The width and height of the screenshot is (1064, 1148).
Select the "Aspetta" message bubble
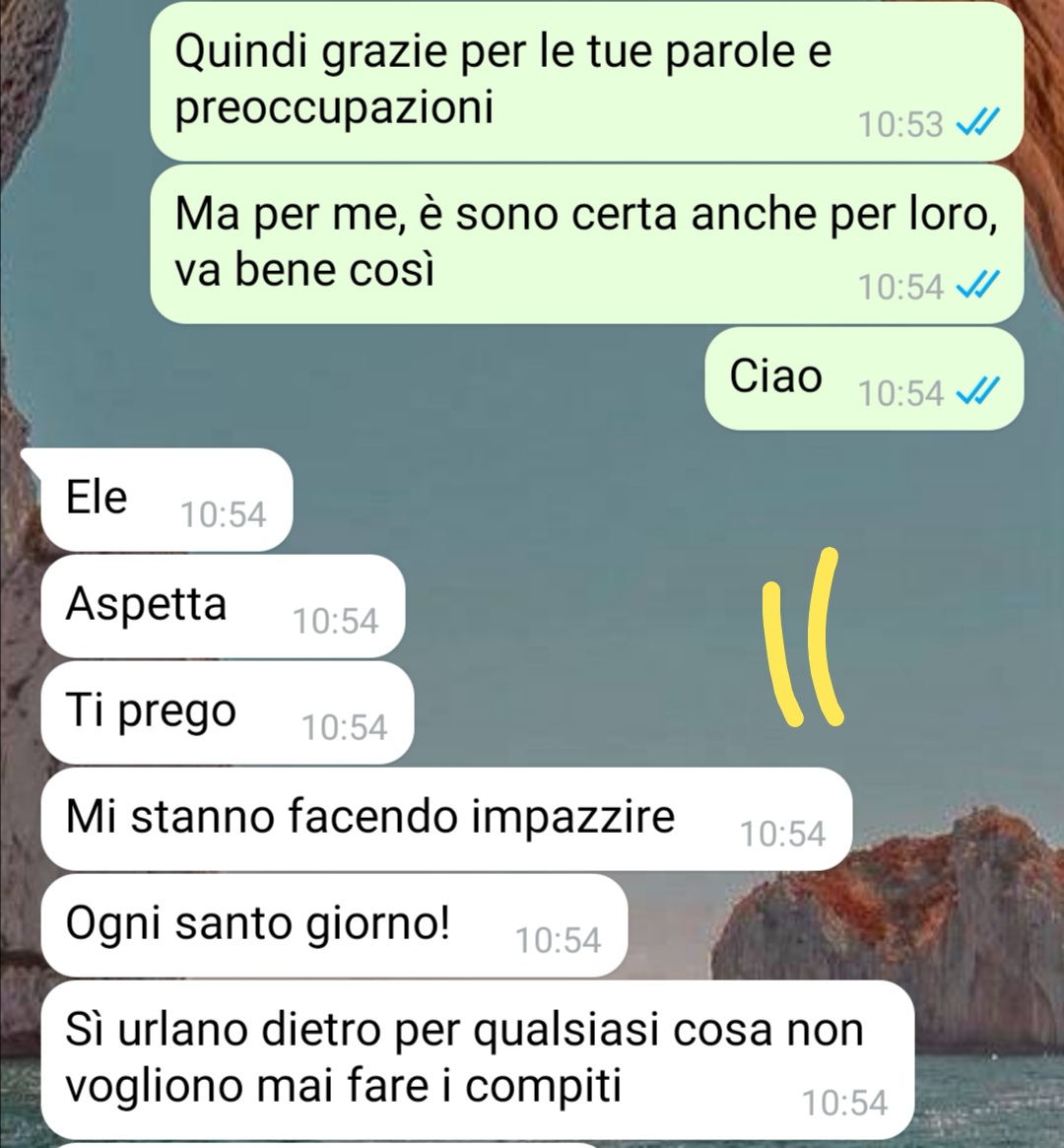pos(224,605)
